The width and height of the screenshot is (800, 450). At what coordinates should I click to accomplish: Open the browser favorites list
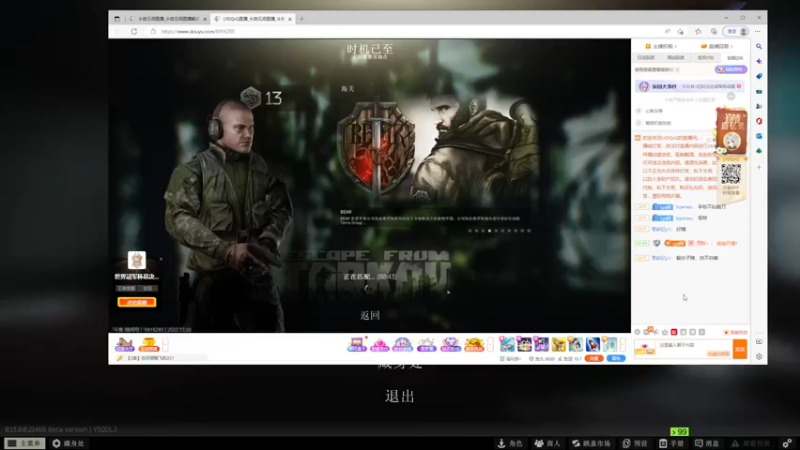[x=698, y=32]
